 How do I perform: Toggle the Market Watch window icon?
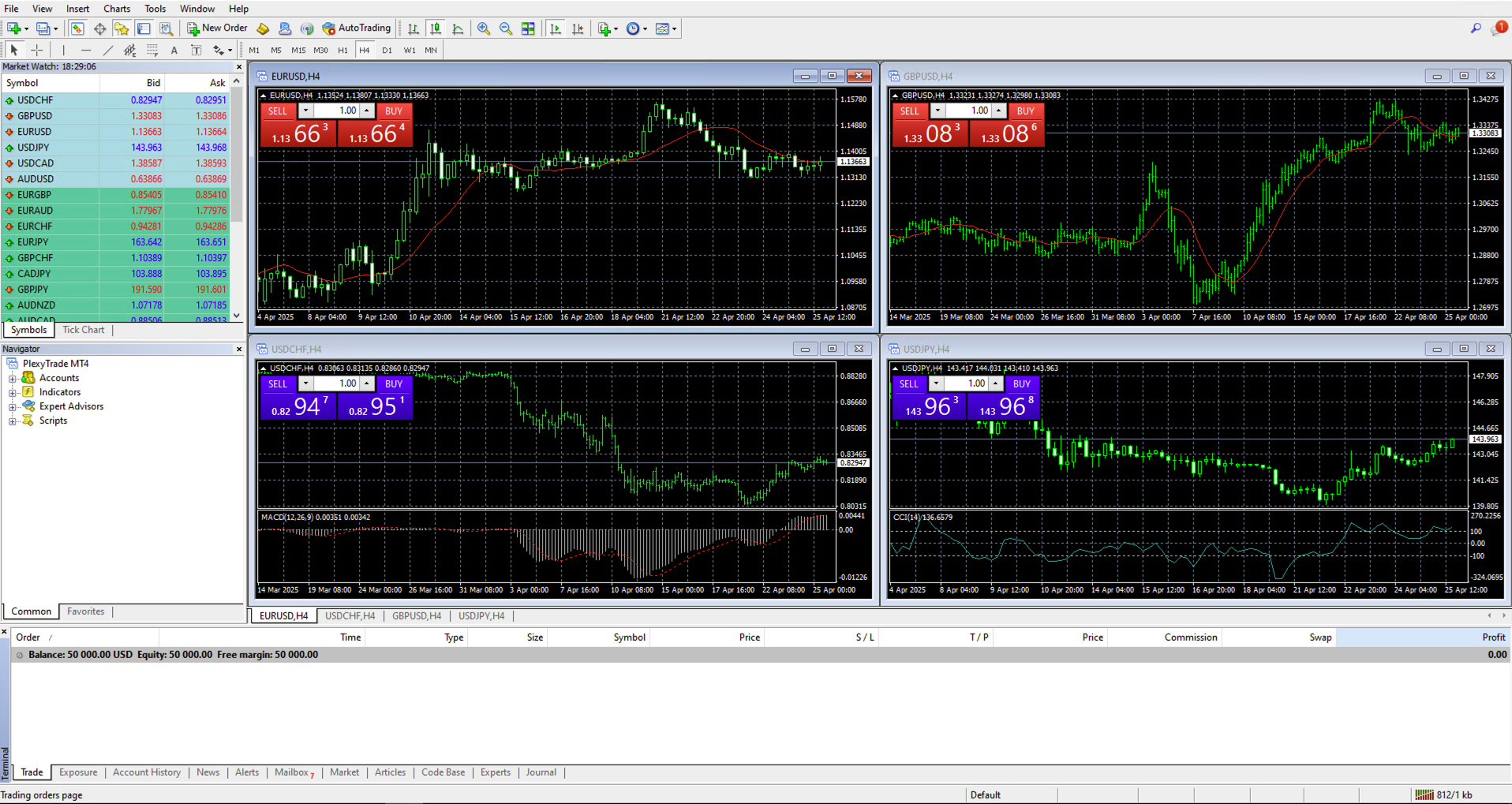tap(77, 28)
